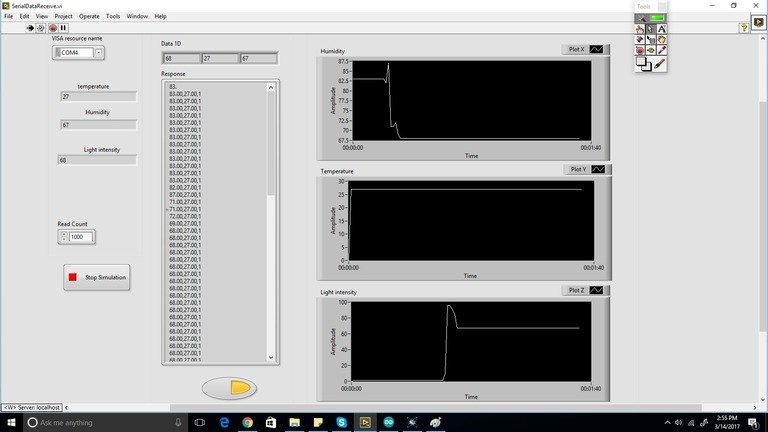Select the Object Shortcut Menu tool
Viewport: 768px width, 432px height.
pos(650,40)
